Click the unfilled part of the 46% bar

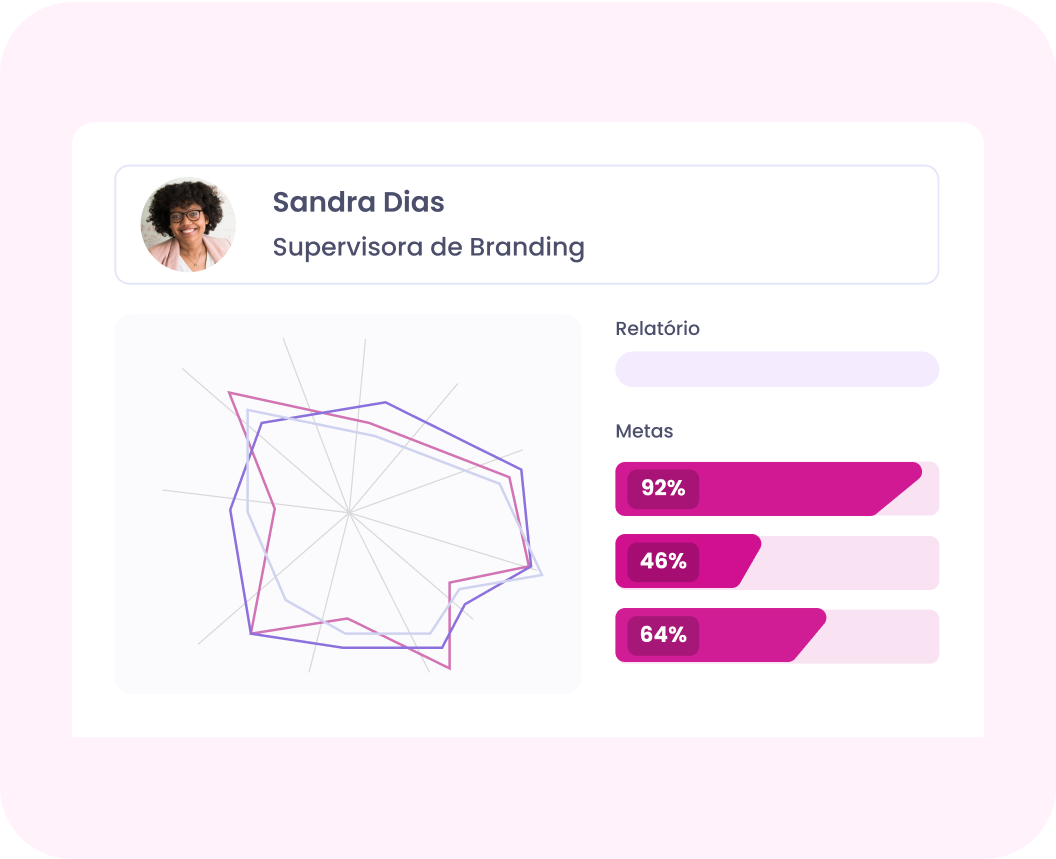pos(850,562)
